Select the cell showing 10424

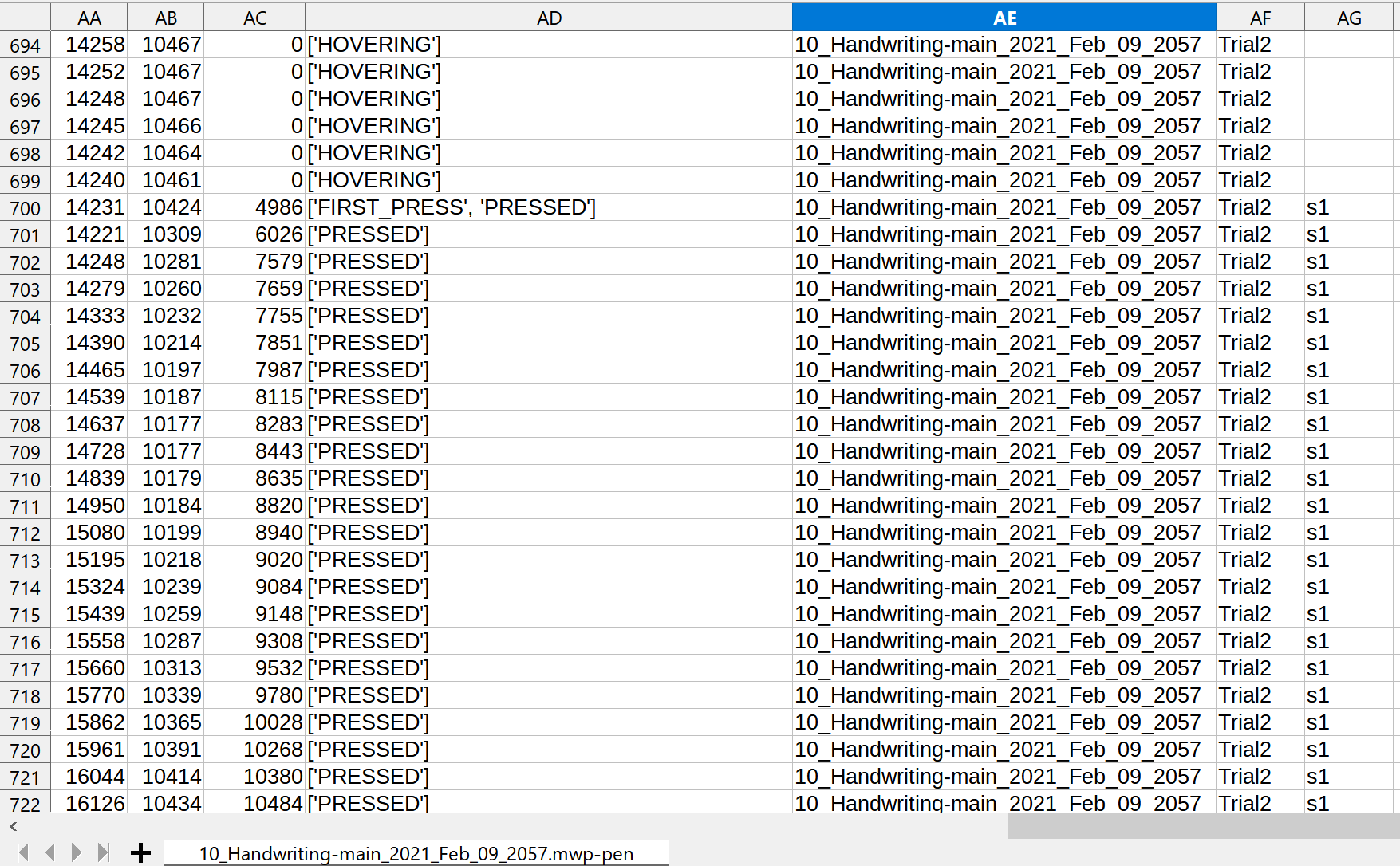[166, 207]
